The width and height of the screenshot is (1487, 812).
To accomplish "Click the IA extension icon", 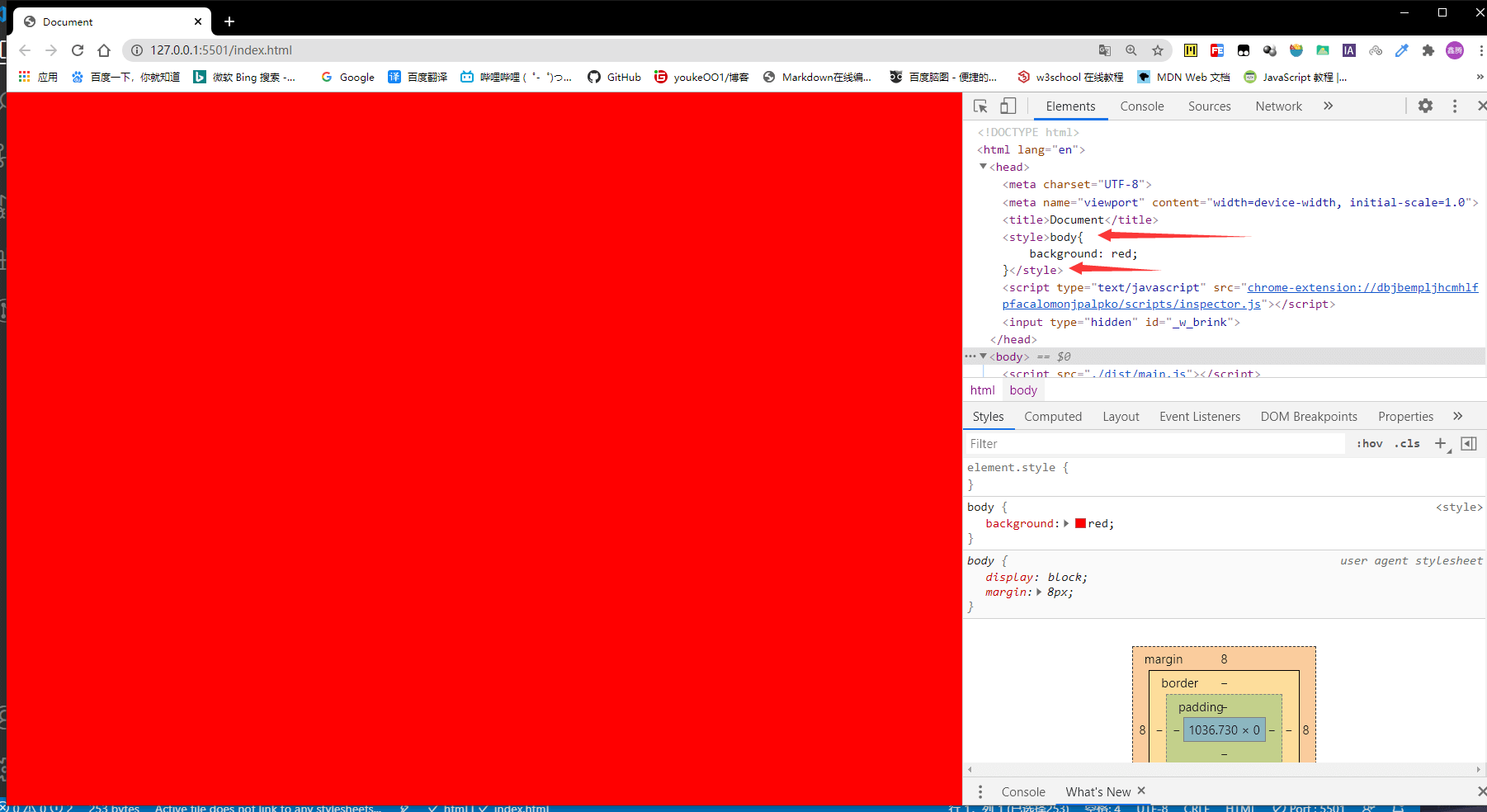I will 1349,50.
